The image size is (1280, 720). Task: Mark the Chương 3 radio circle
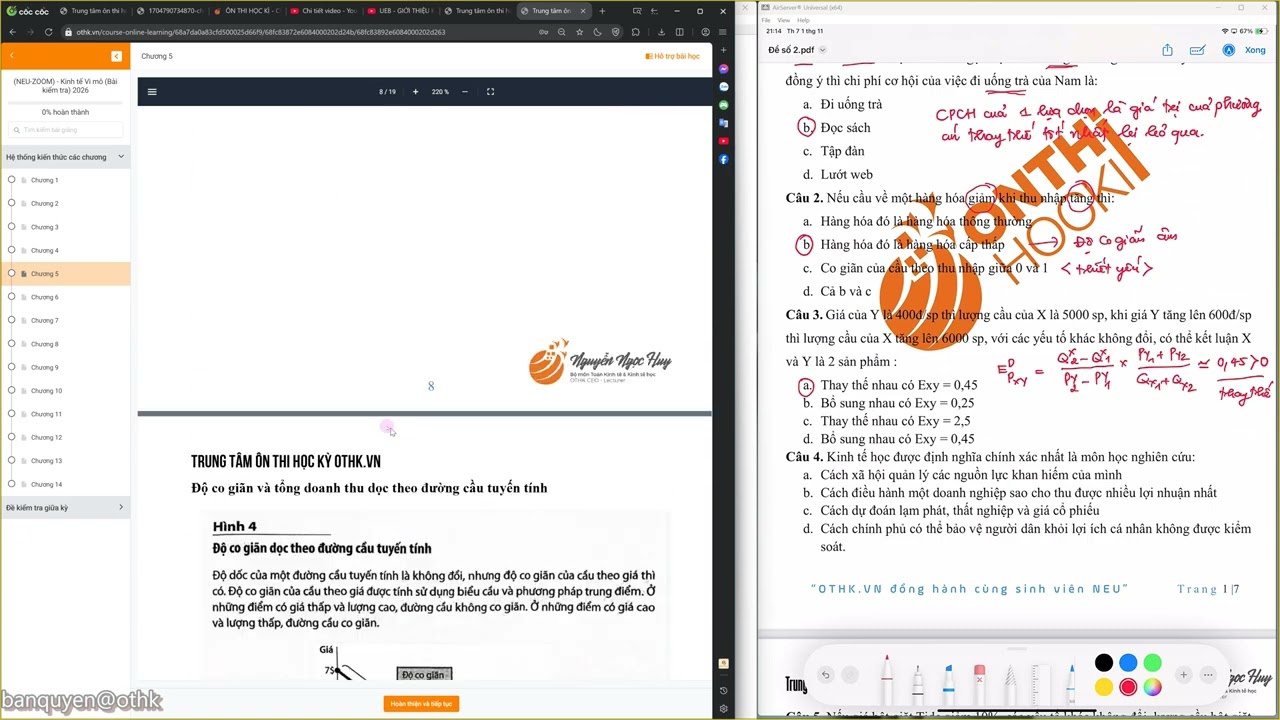tap(11, 227)
